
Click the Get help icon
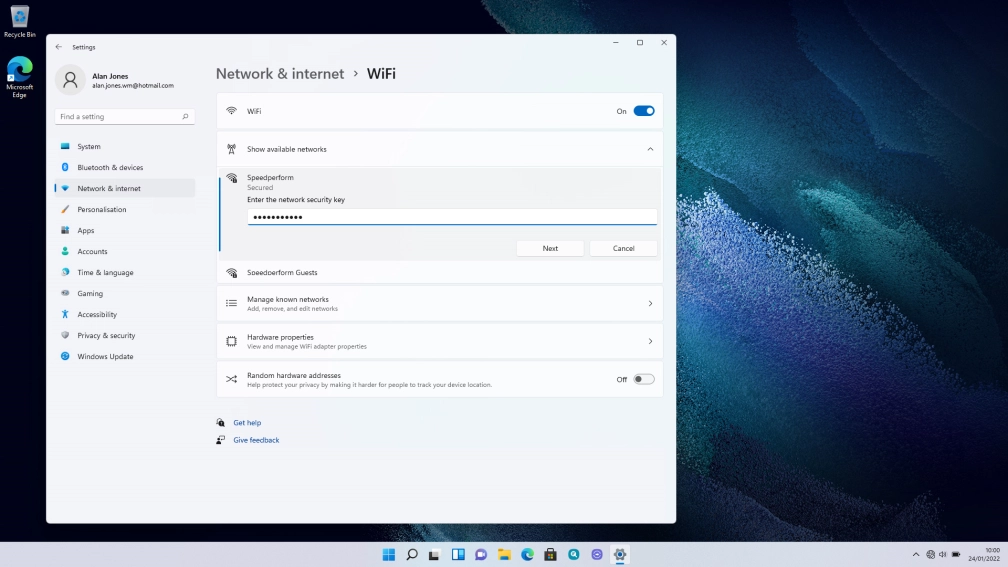pos(221,423)
